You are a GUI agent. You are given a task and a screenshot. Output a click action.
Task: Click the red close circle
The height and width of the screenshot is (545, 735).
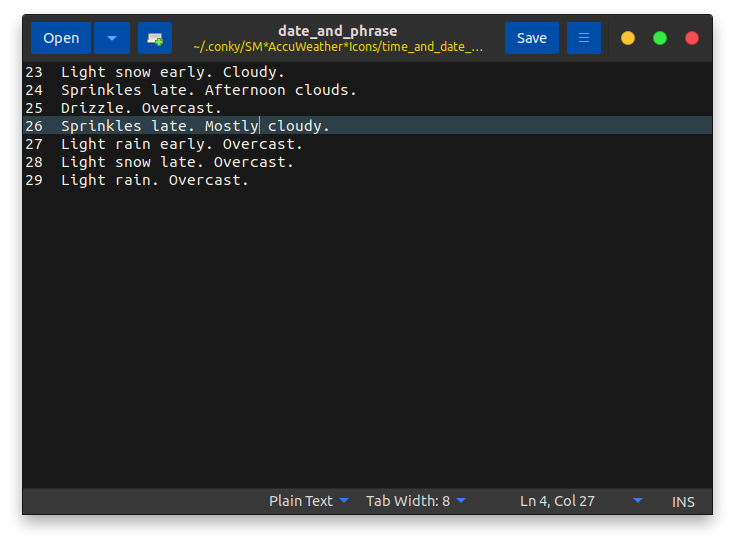coord(692,38)
